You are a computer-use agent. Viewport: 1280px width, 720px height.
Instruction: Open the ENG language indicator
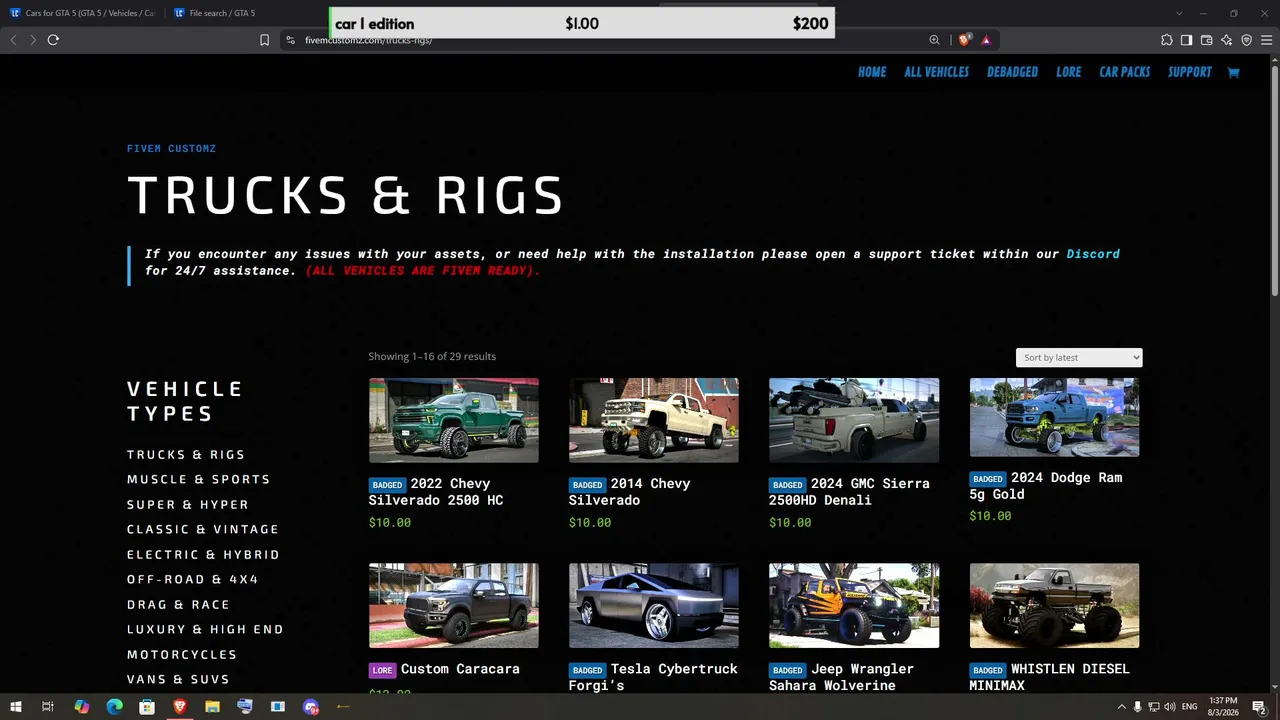point(1190,707)
